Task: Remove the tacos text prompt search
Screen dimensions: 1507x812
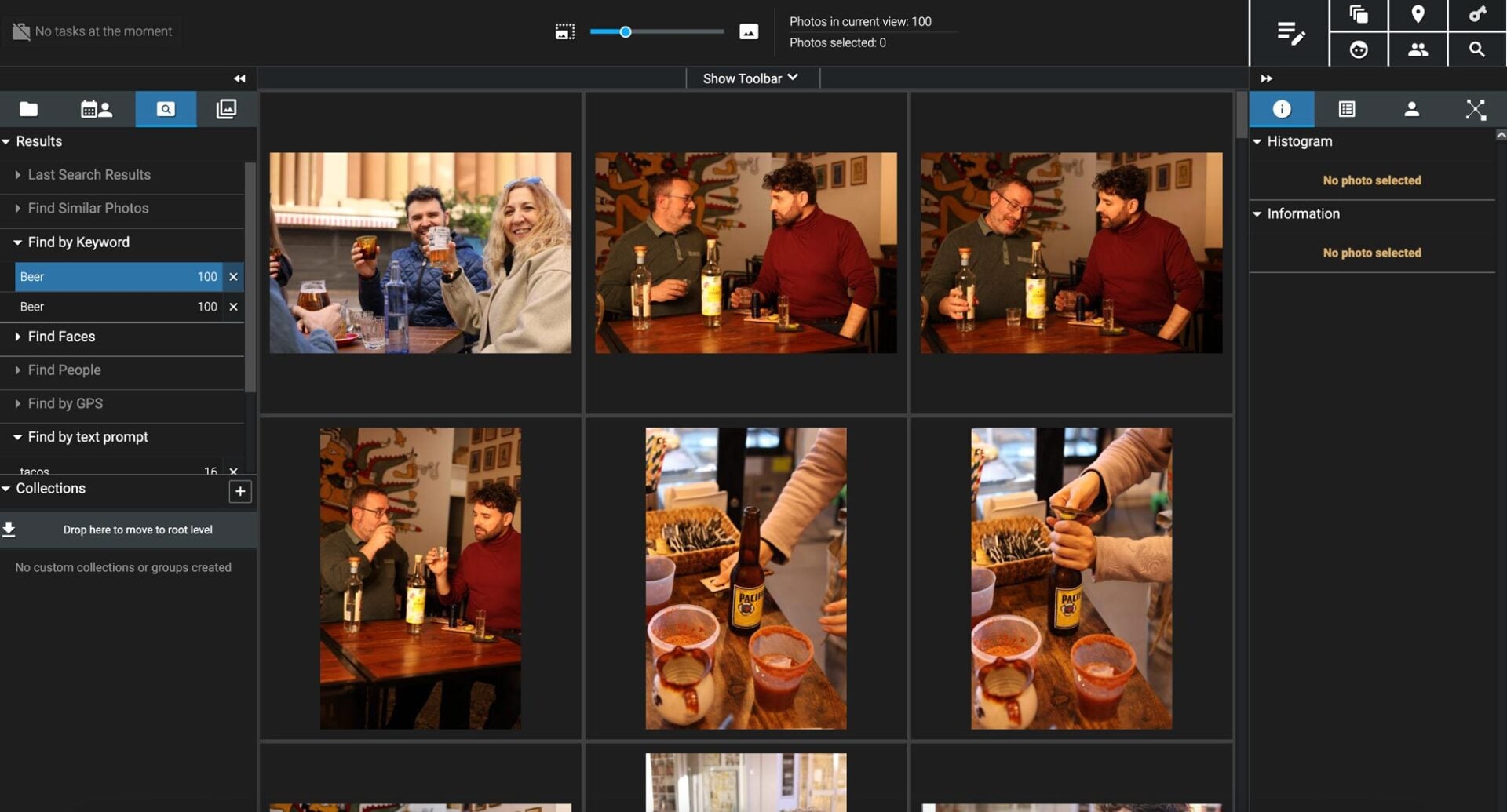Action: [x=233, y=472]
